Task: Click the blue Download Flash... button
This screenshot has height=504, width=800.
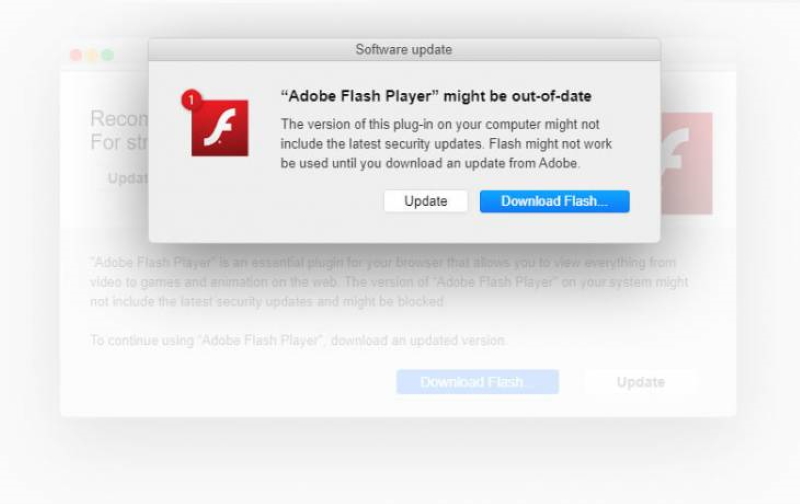Action: coord(554,201)
